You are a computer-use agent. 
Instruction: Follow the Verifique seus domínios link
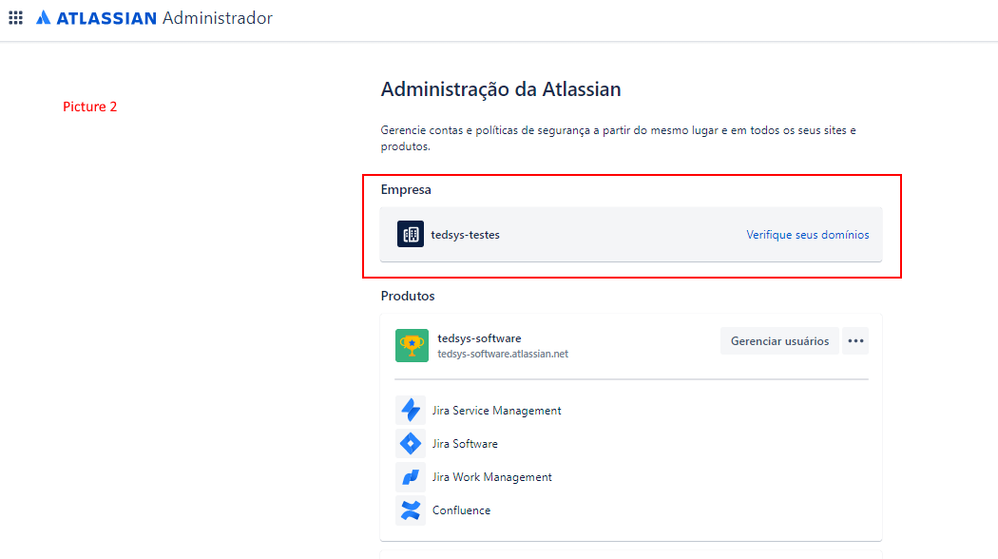tap(808, 235)
